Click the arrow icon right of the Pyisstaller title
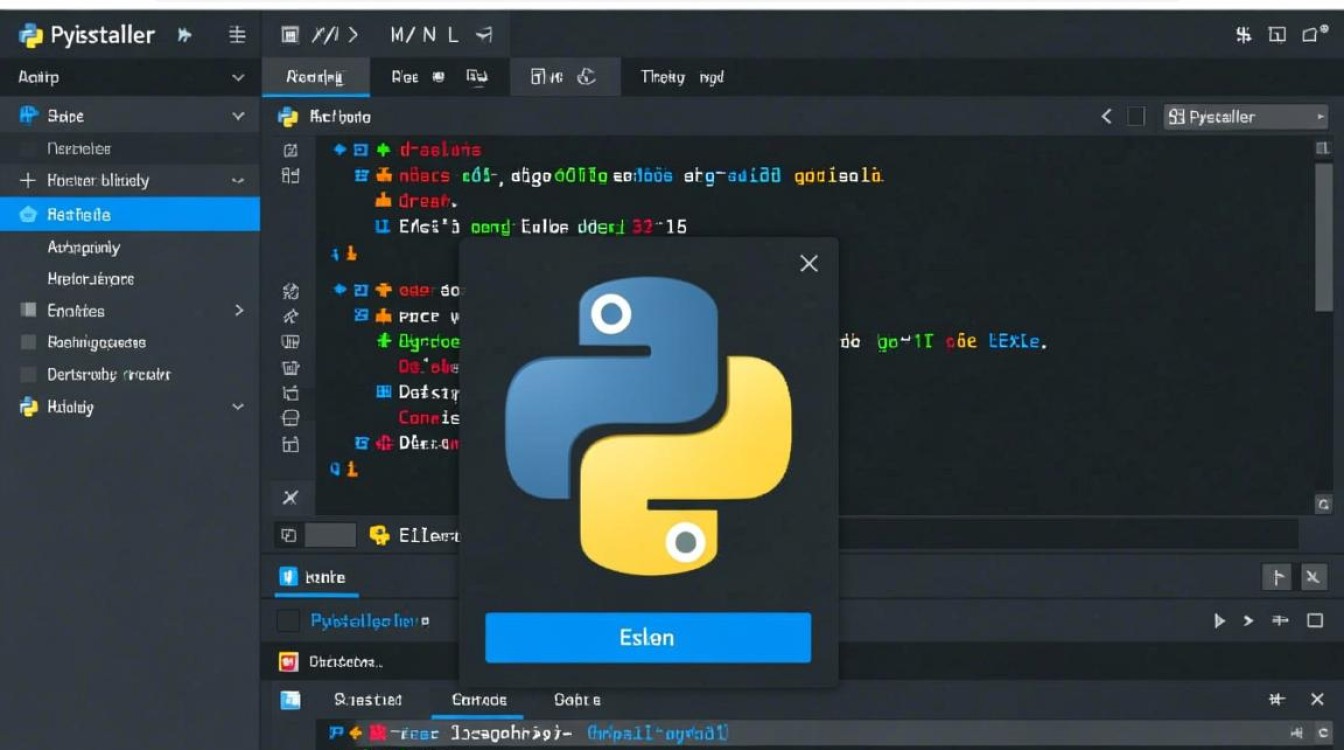This screenshot has width=1344, height=750. pyautogui.click(x=184, y=35)
